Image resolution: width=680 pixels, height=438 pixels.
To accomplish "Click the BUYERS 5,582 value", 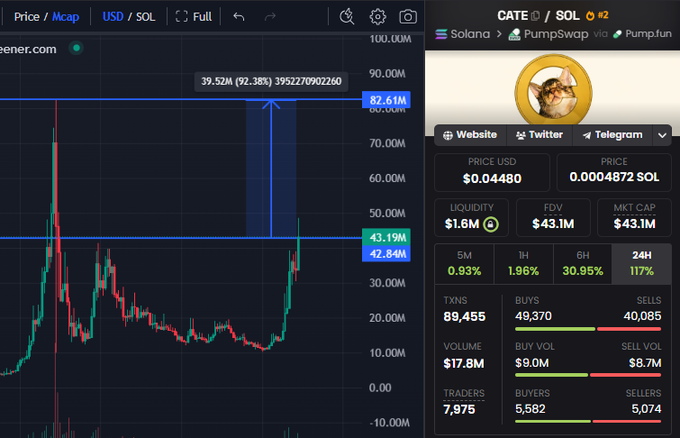I will (530, 409).
